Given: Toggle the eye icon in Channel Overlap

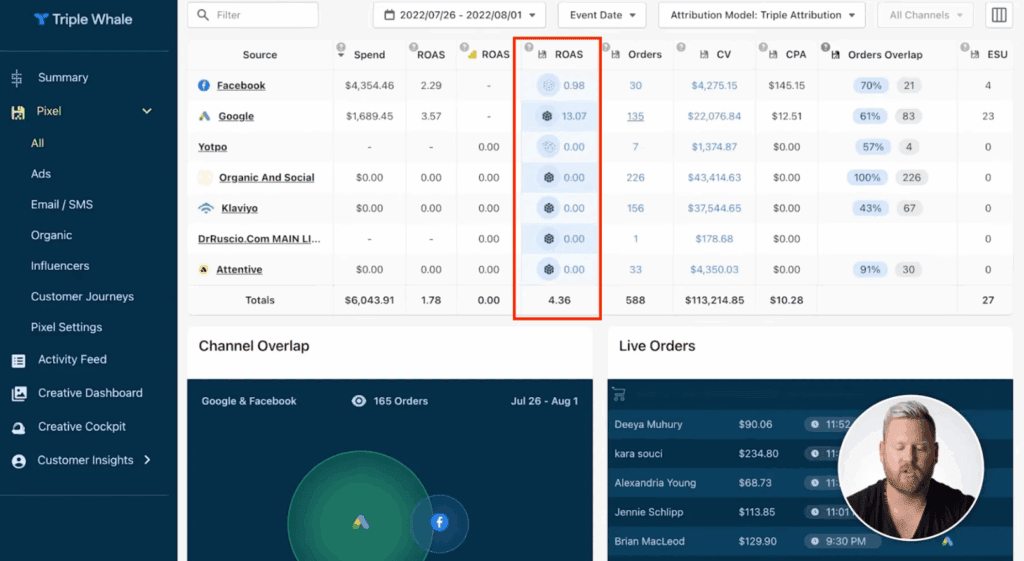Looking at the screenshot, I should click(359, 401).
